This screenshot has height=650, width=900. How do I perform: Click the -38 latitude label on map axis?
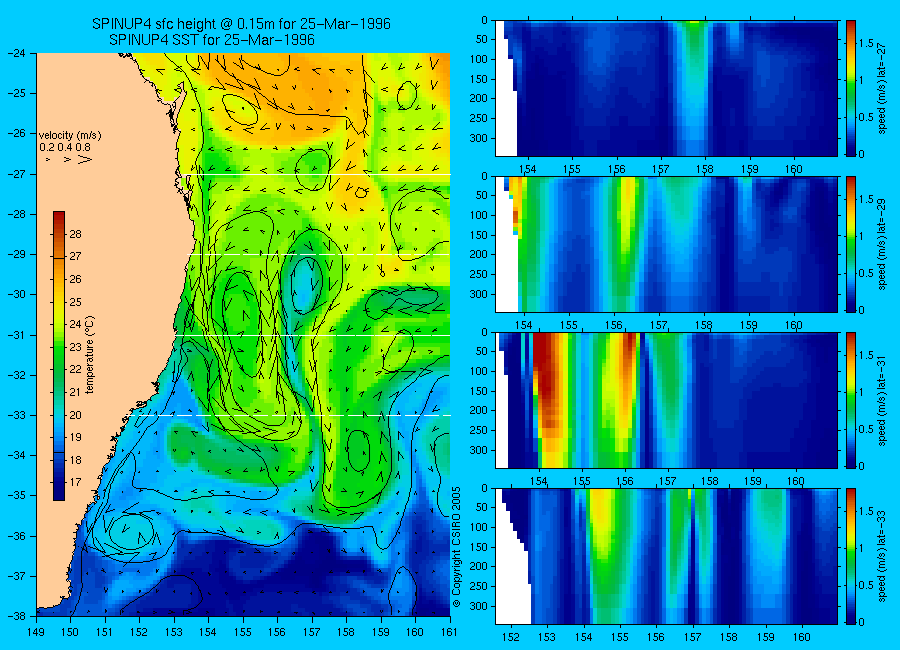16,616
